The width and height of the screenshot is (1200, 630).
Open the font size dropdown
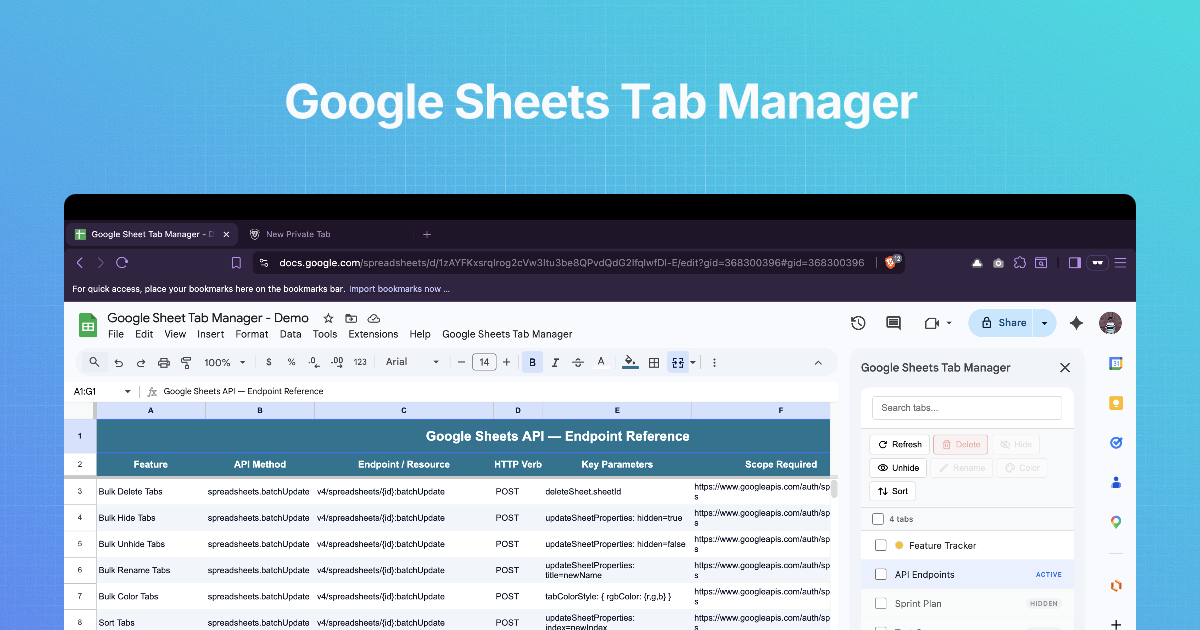(x=485, y=362)
